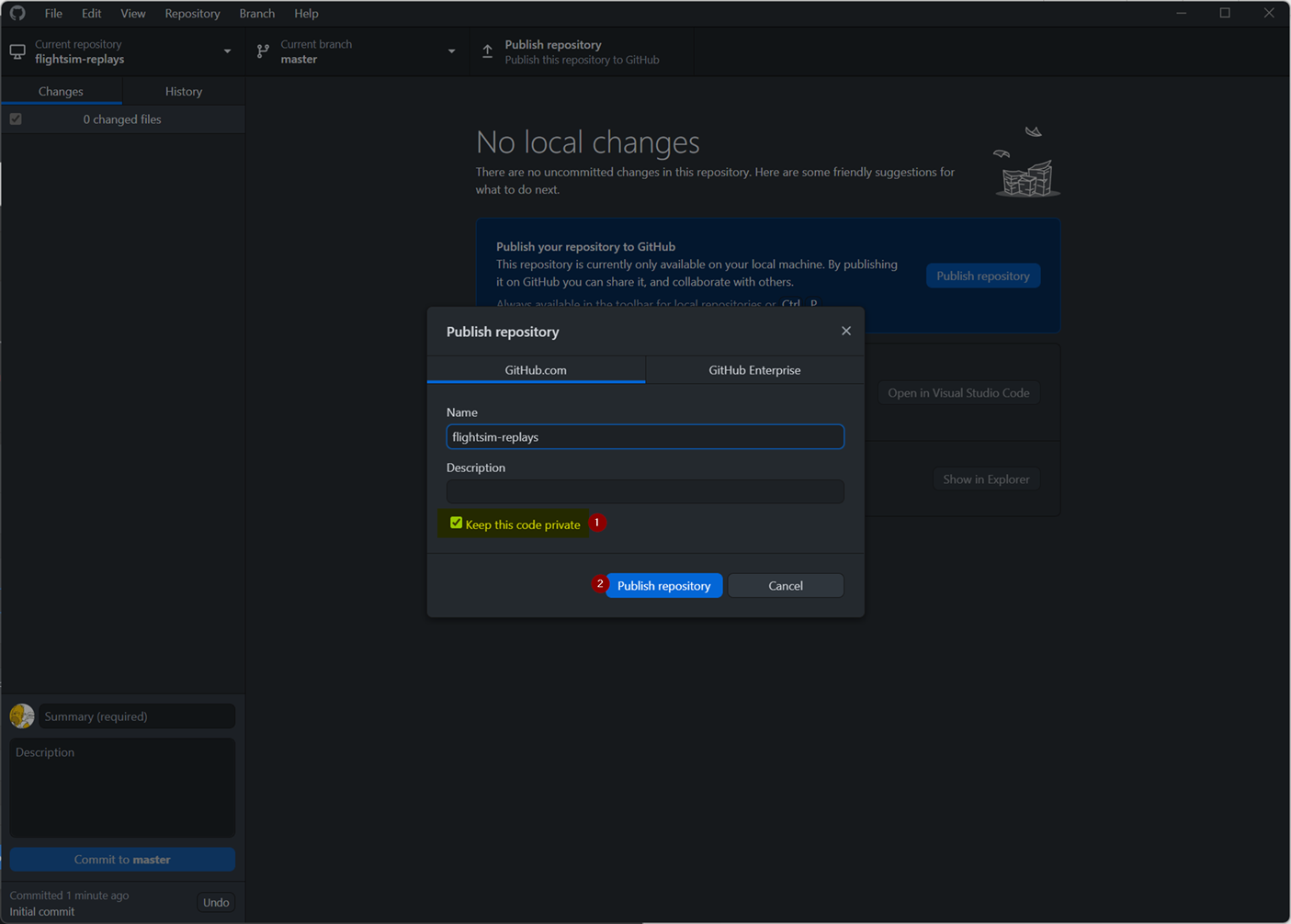Cancel the Publish repository dialog

tap(786, 585)
